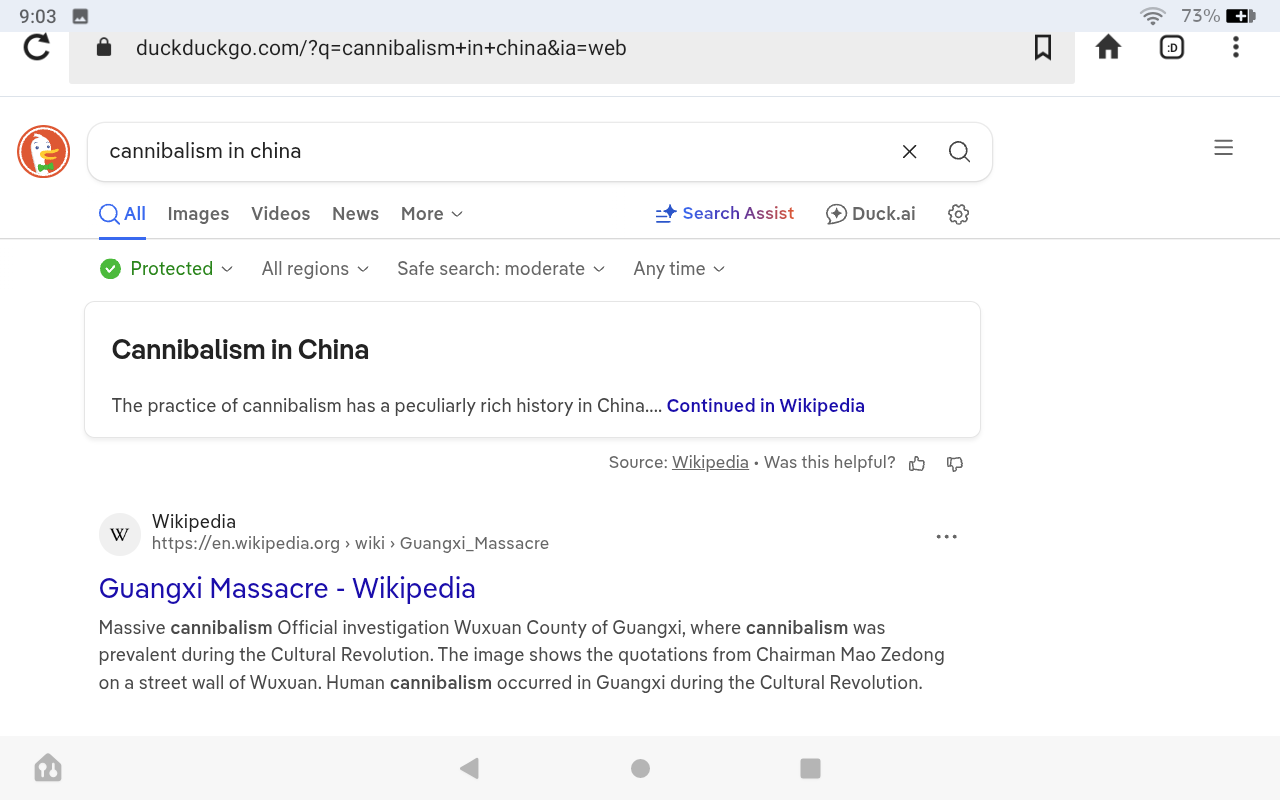Click the DuckDuckGo duck logo

pyautogui.click(x=43, y=152)
